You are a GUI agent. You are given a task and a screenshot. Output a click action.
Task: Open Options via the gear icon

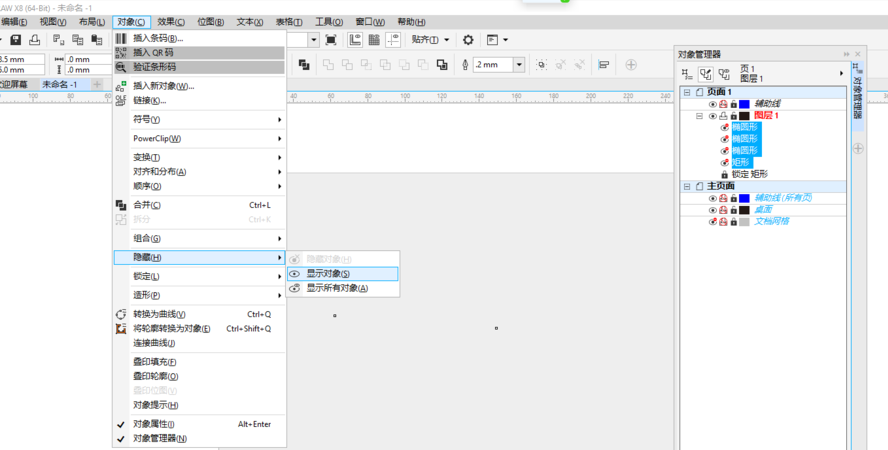pyautogui.click(x=468, y=40)
